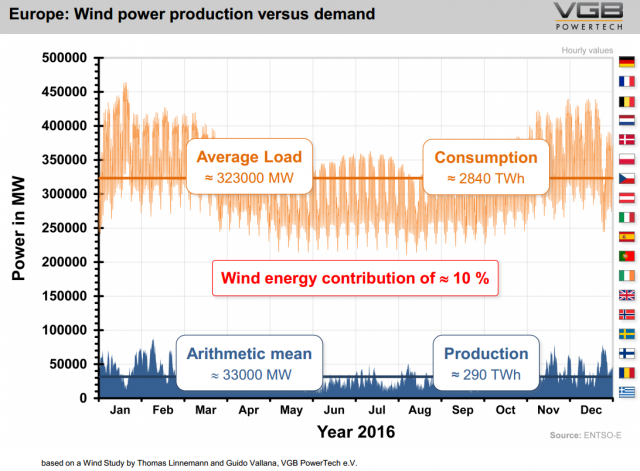Image resolution: width=640 pixels, height=471 pixels.
Task: Click the ENTSO-E source text
Action: tap(578, 435)
